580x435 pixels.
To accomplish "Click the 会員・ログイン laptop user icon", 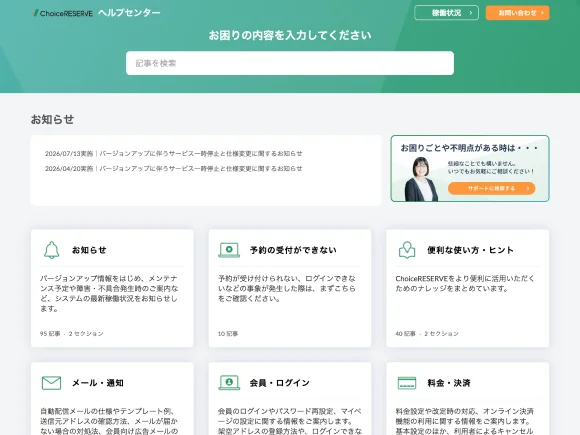I will 229,383.
